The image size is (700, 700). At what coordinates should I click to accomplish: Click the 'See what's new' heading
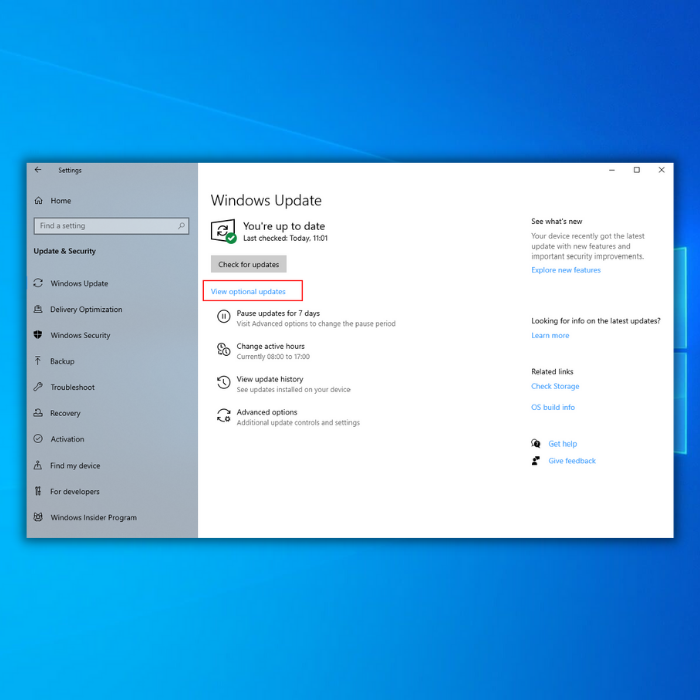point(557,221)
